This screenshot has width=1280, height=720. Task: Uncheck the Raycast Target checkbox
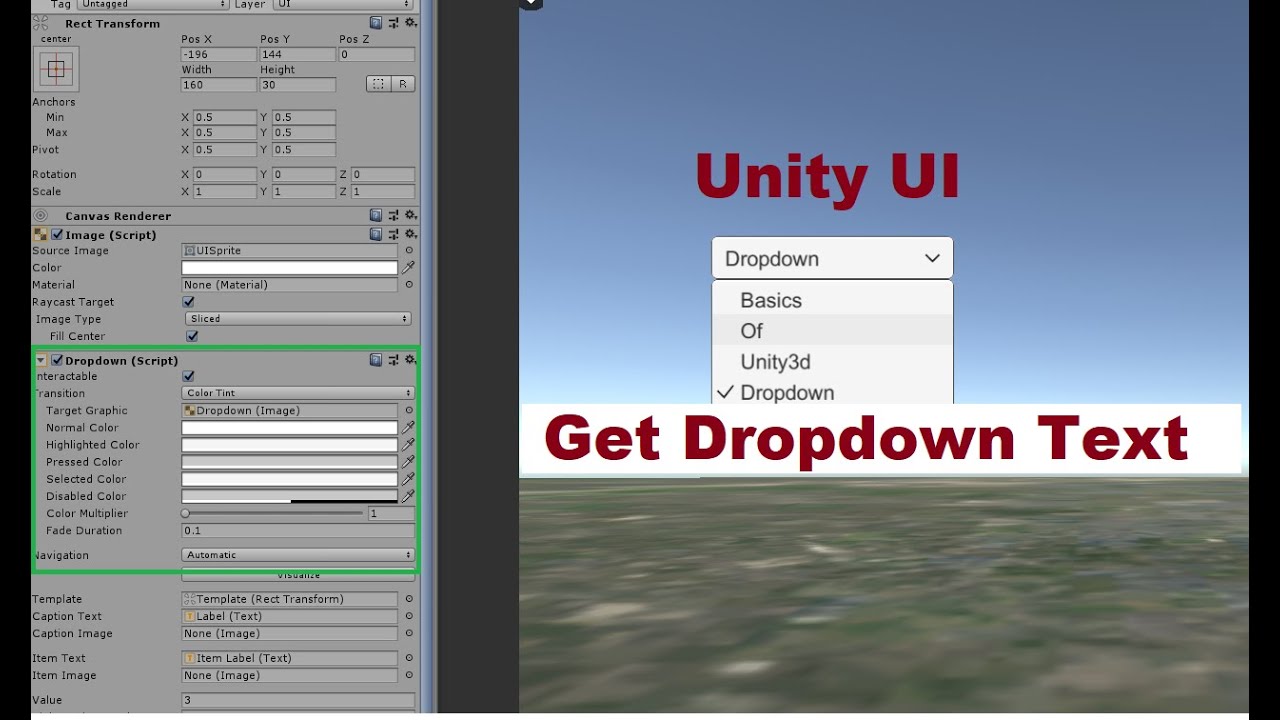[188, 302]
